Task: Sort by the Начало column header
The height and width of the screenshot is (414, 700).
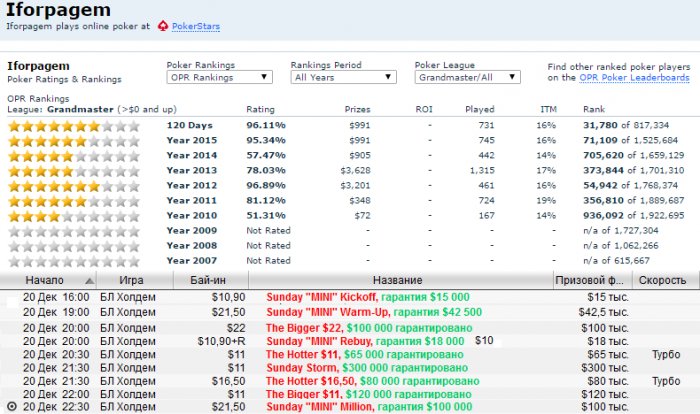Action: tap(48, 280)
